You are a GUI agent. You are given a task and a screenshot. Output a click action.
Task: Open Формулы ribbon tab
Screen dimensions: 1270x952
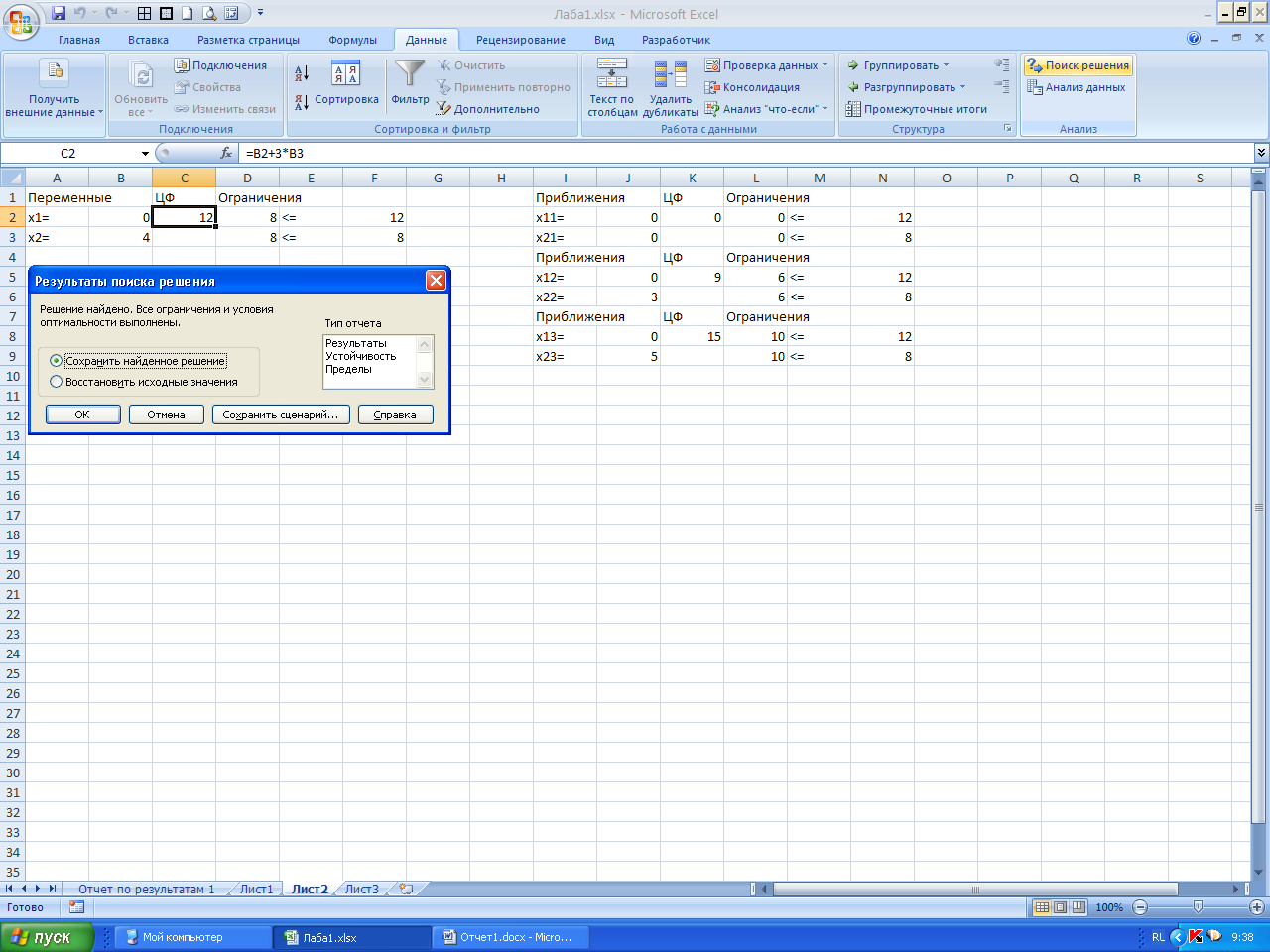tap(352, 40)
